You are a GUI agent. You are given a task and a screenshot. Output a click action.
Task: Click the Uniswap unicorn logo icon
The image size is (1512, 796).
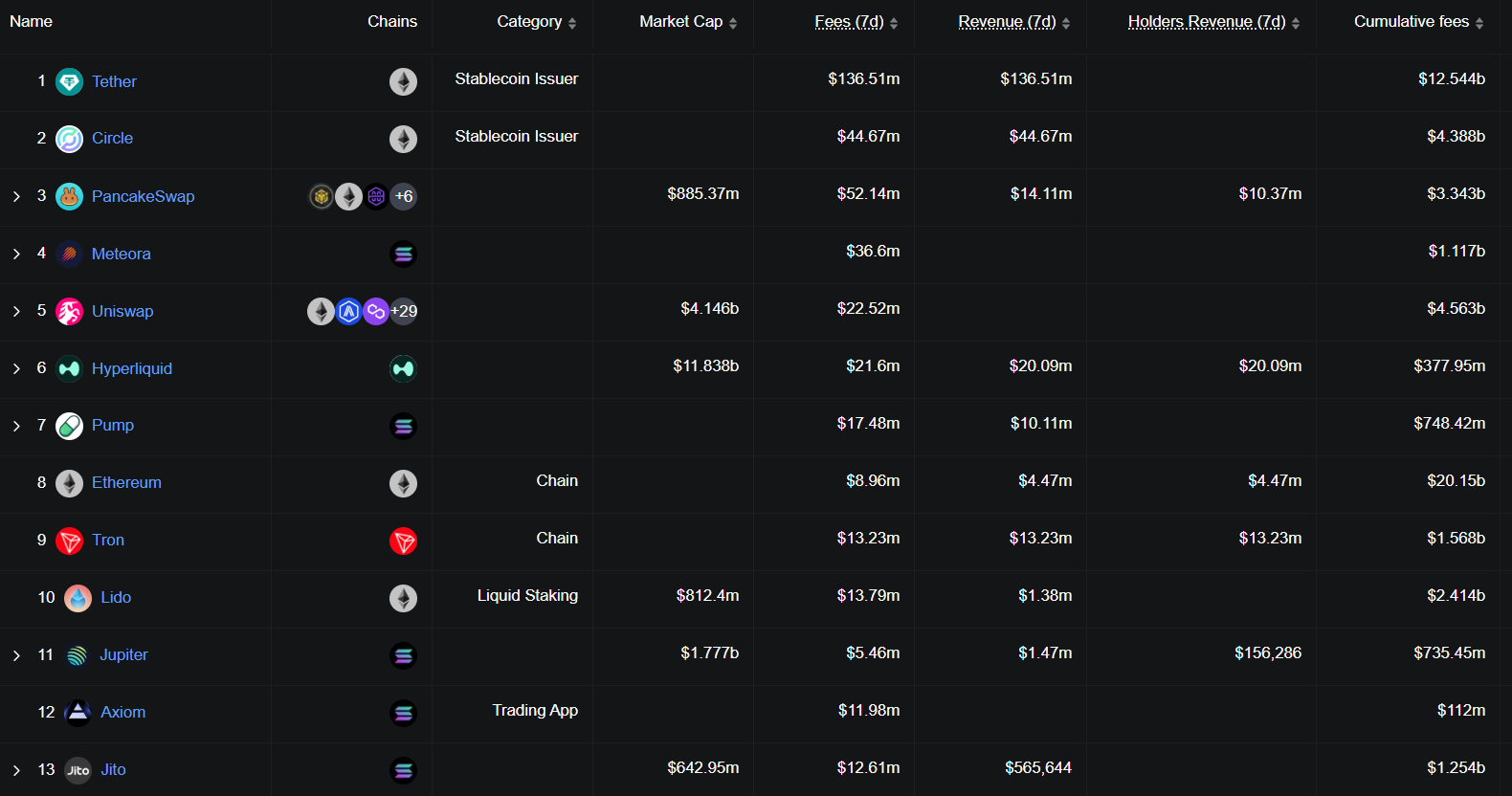pyautogui.click(x=69, y=312)
